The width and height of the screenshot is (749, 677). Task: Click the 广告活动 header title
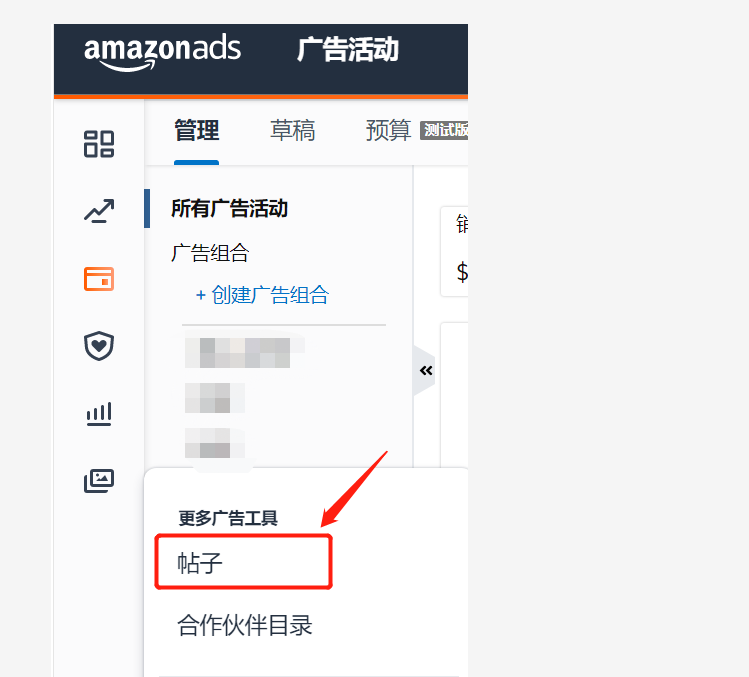tap(348, 49)
